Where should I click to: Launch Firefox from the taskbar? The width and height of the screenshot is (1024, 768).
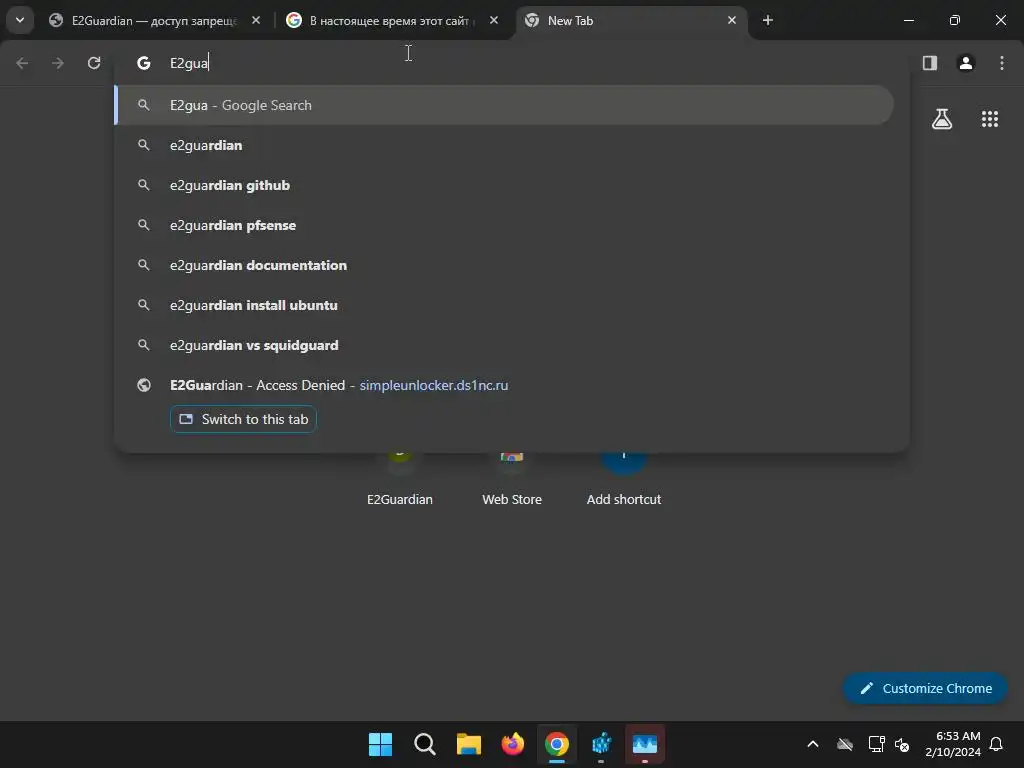point(513,744)
